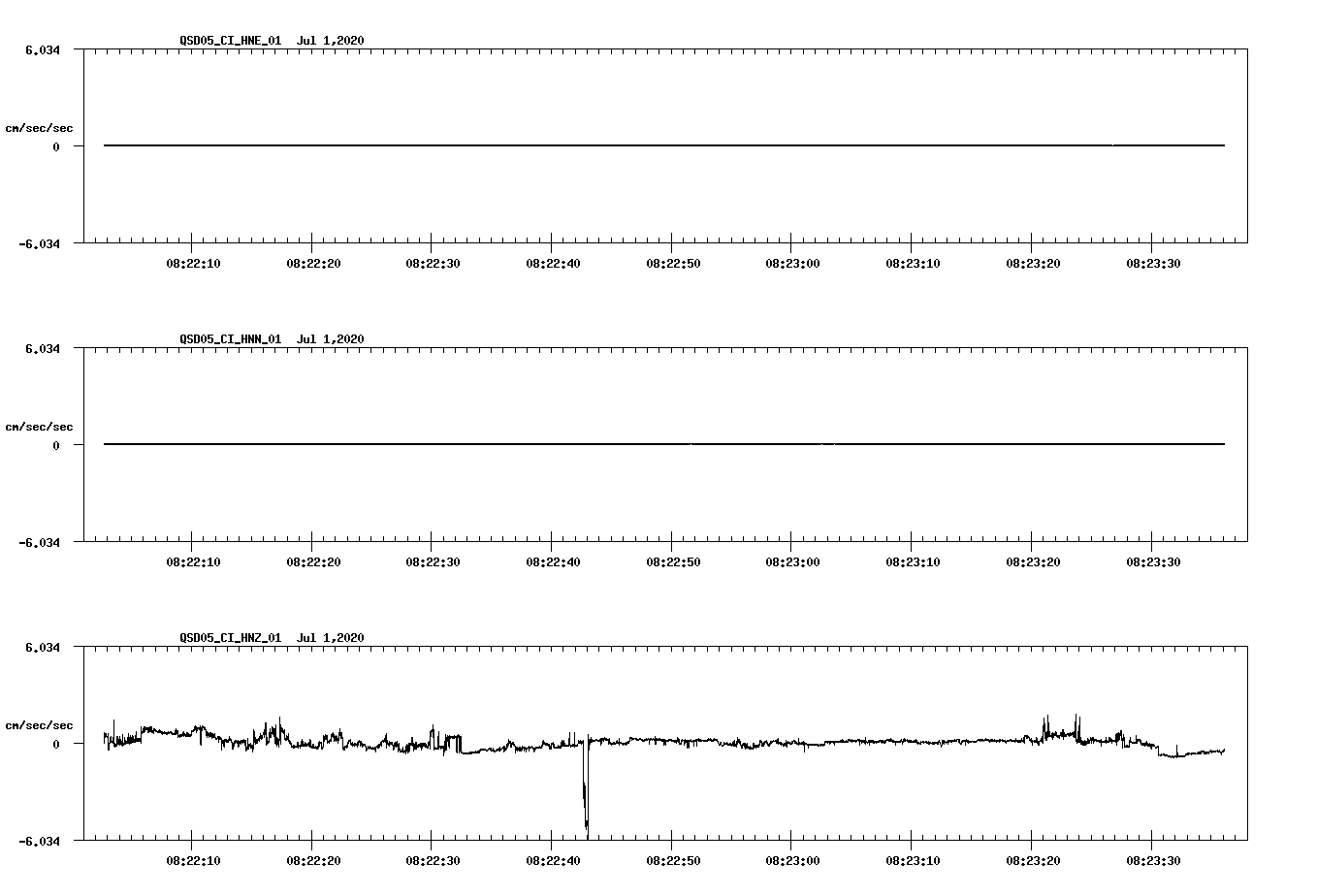Click the -6.034 lower limit of HNE plot
Image resolution: width=1317 pixels, height=896 pixels.
(x=40, y=244)
